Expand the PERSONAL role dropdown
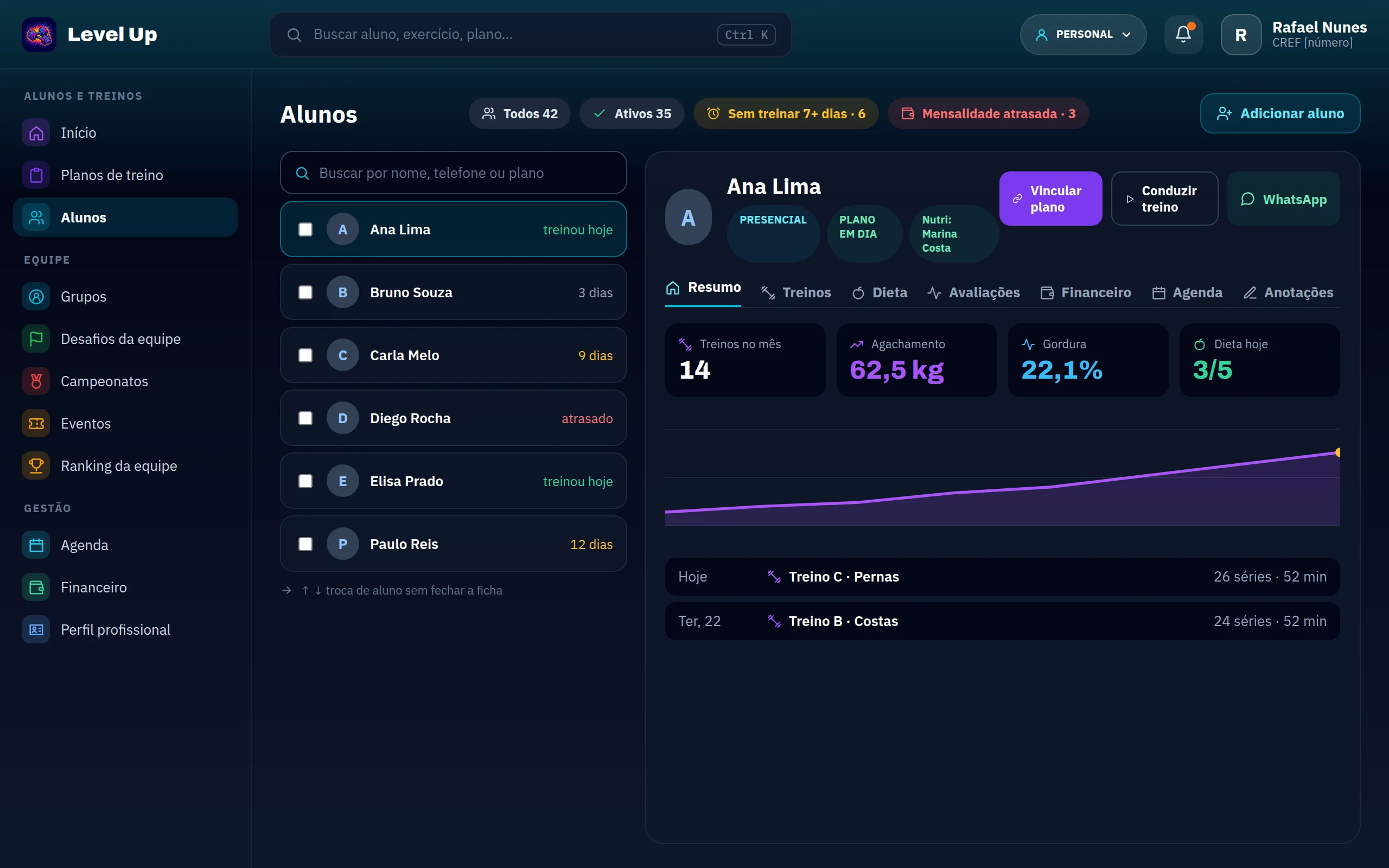The image size is (1389, 868). (1083, 34)
